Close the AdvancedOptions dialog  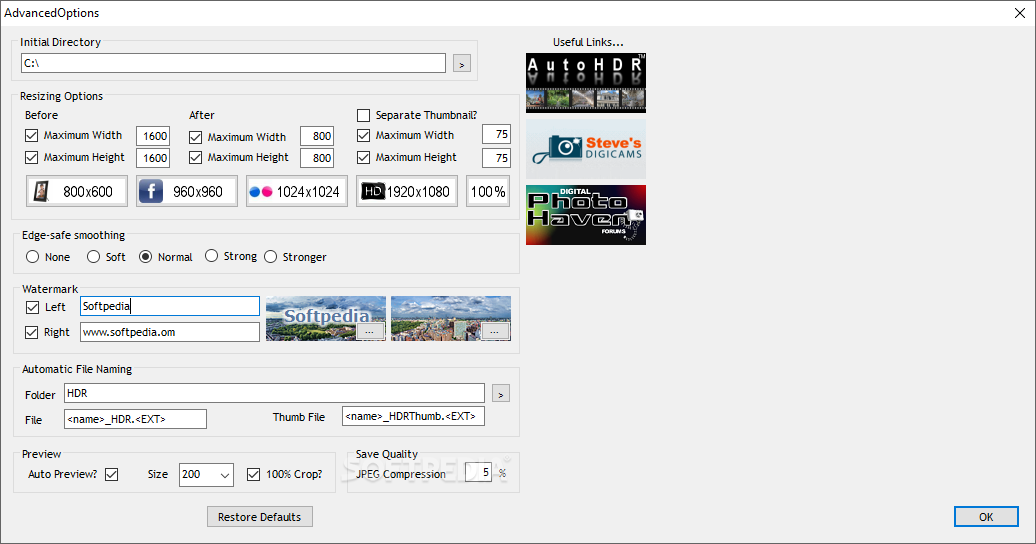(x=1019, y=13)
